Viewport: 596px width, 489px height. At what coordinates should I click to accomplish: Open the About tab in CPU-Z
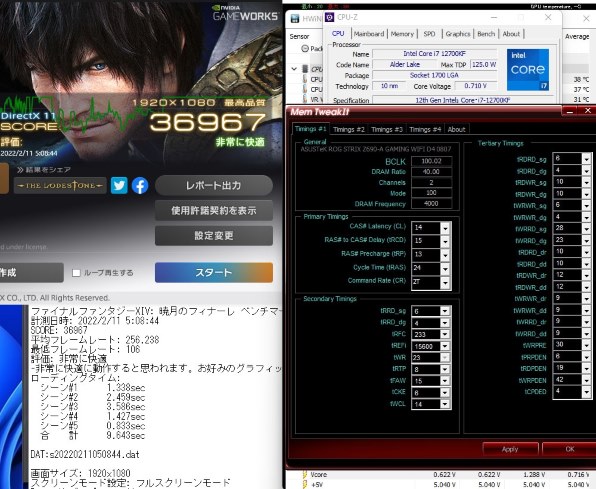point(511,34)
